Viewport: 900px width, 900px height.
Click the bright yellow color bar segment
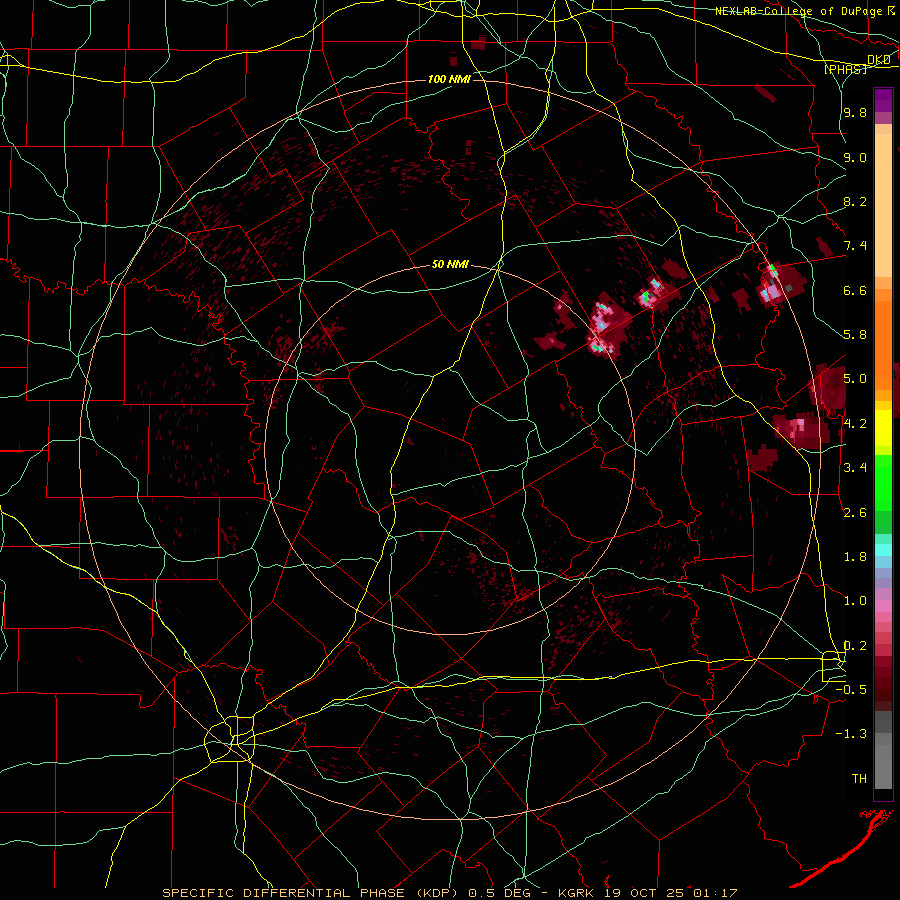click(883, 428)
